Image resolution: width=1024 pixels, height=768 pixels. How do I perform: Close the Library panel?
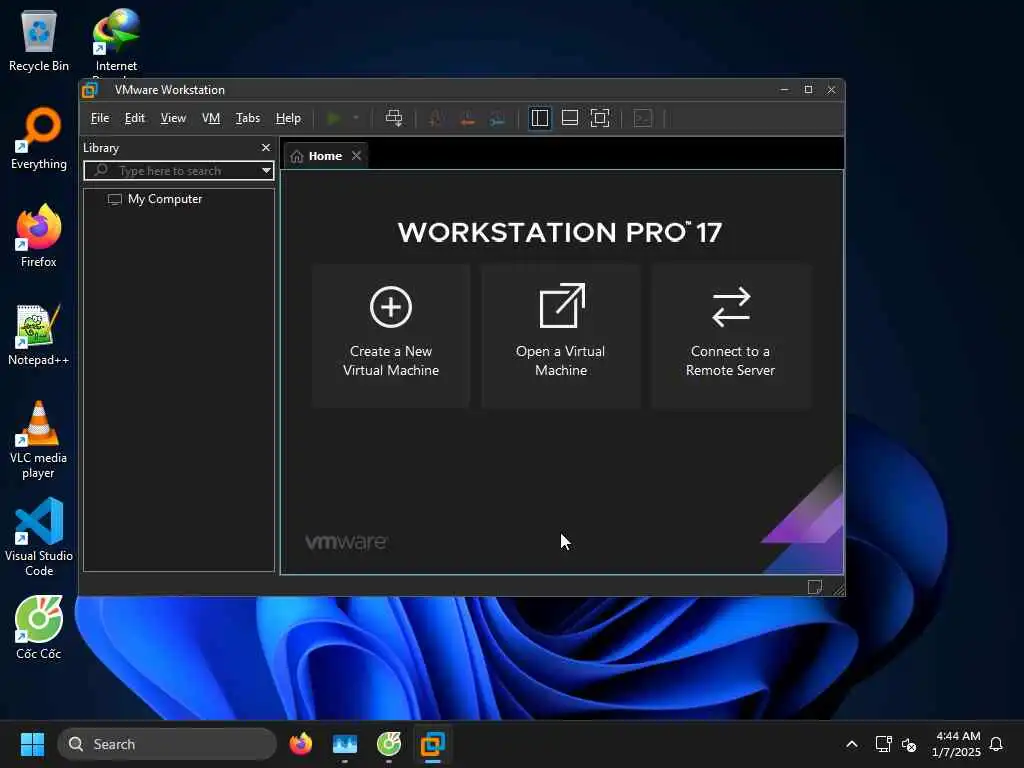pos(265,148)
